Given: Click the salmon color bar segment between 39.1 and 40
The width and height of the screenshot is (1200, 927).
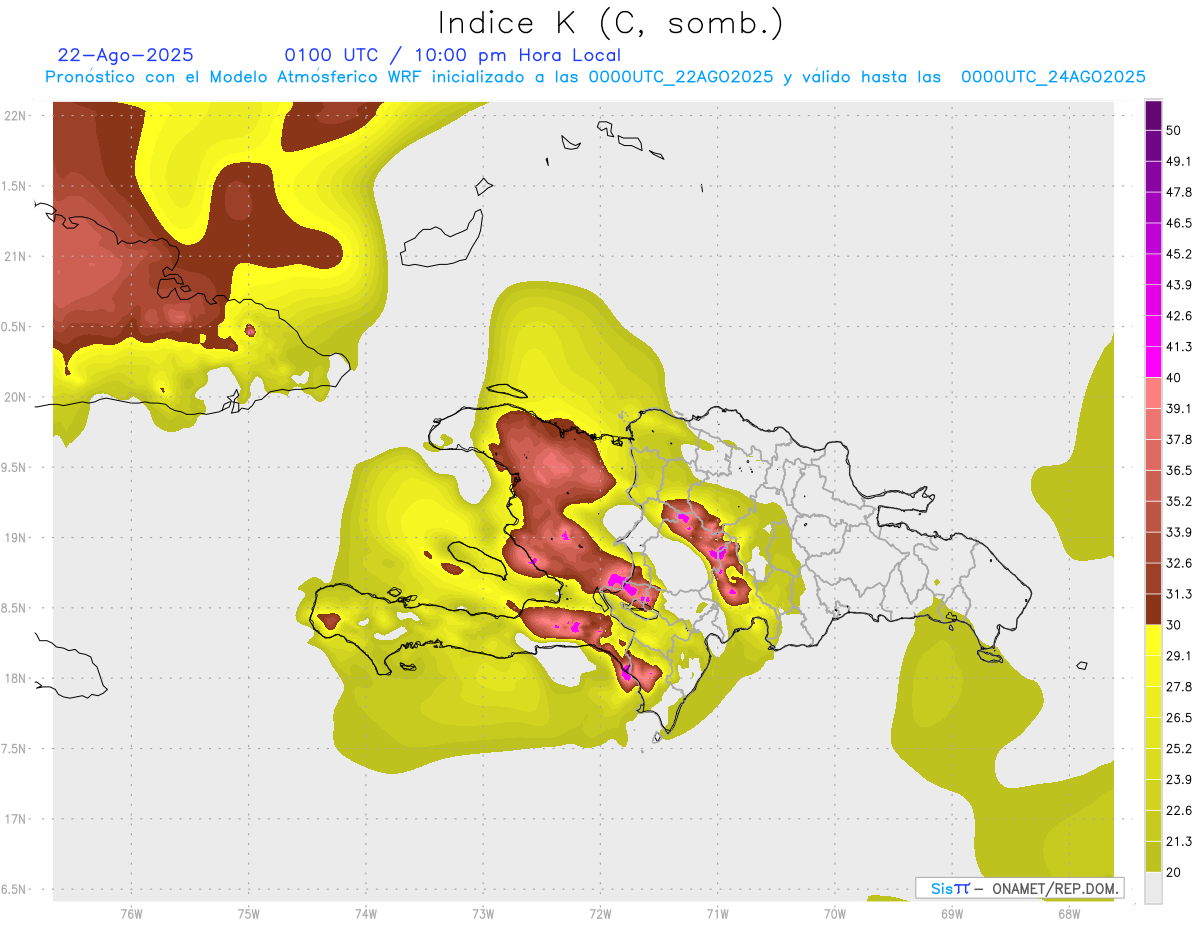Looking at the screenshot, I should [x=1153, y=393].
